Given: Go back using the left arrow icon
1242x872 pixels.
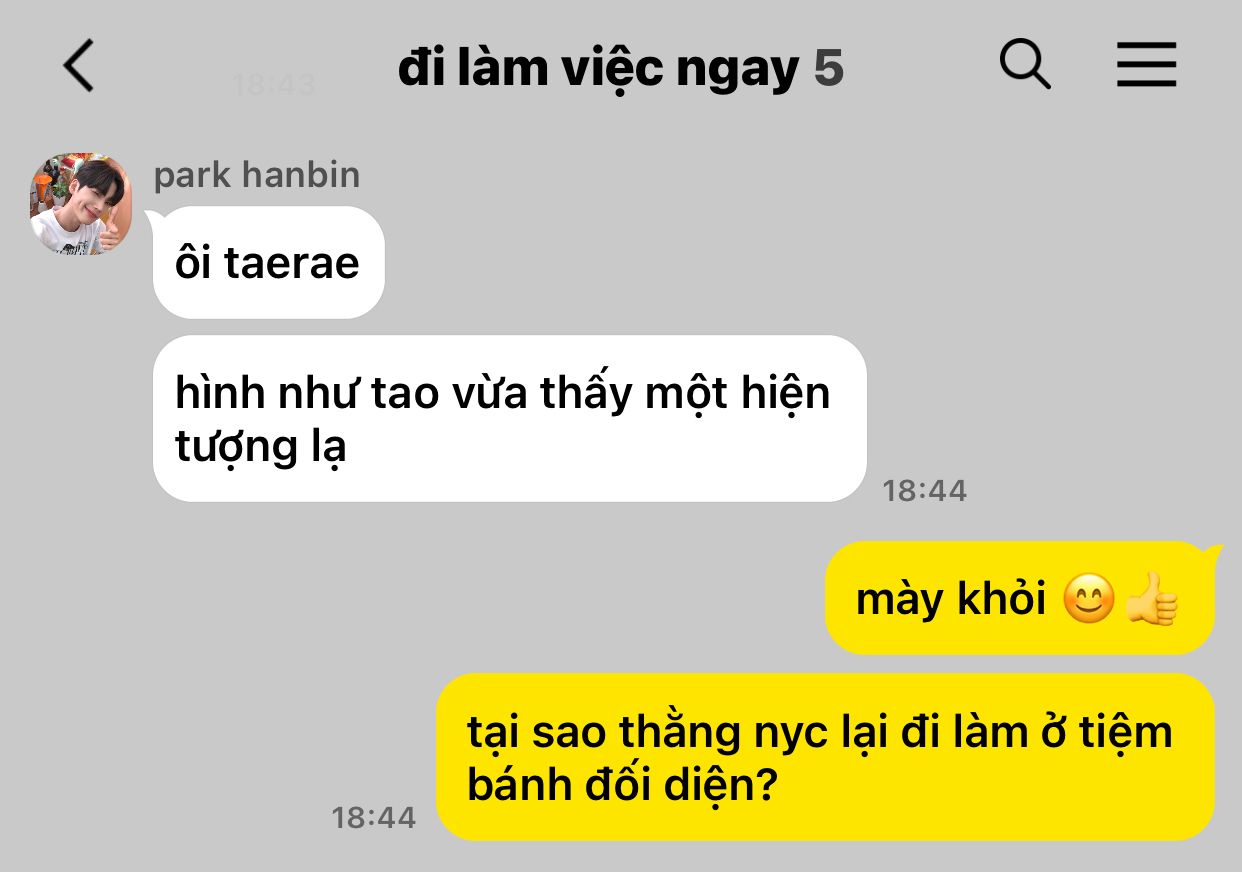Looking at the screenshot, I should 78,66.
